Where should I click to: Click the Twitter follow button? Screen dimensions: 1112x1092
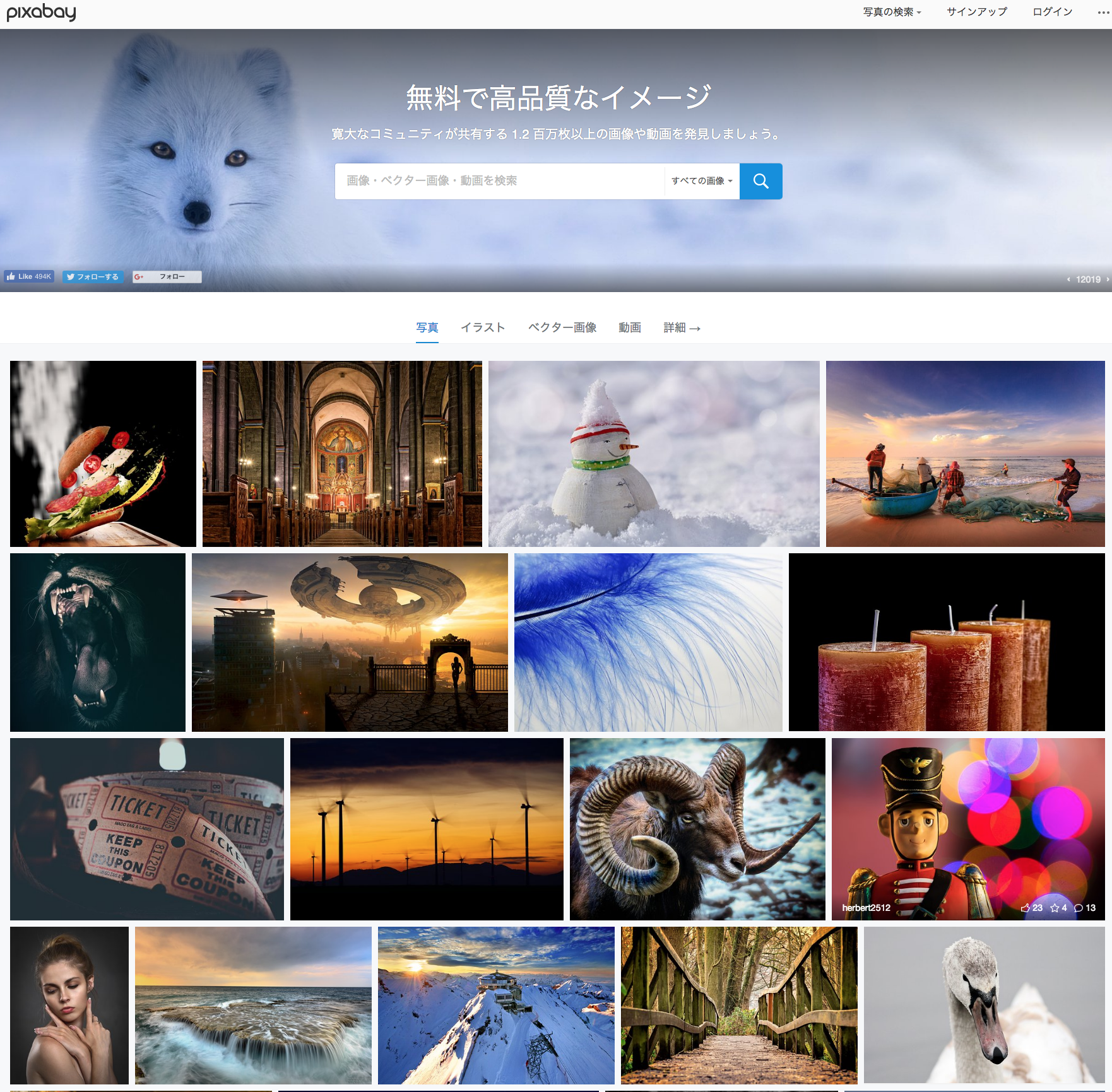click(x=93, y=276)
